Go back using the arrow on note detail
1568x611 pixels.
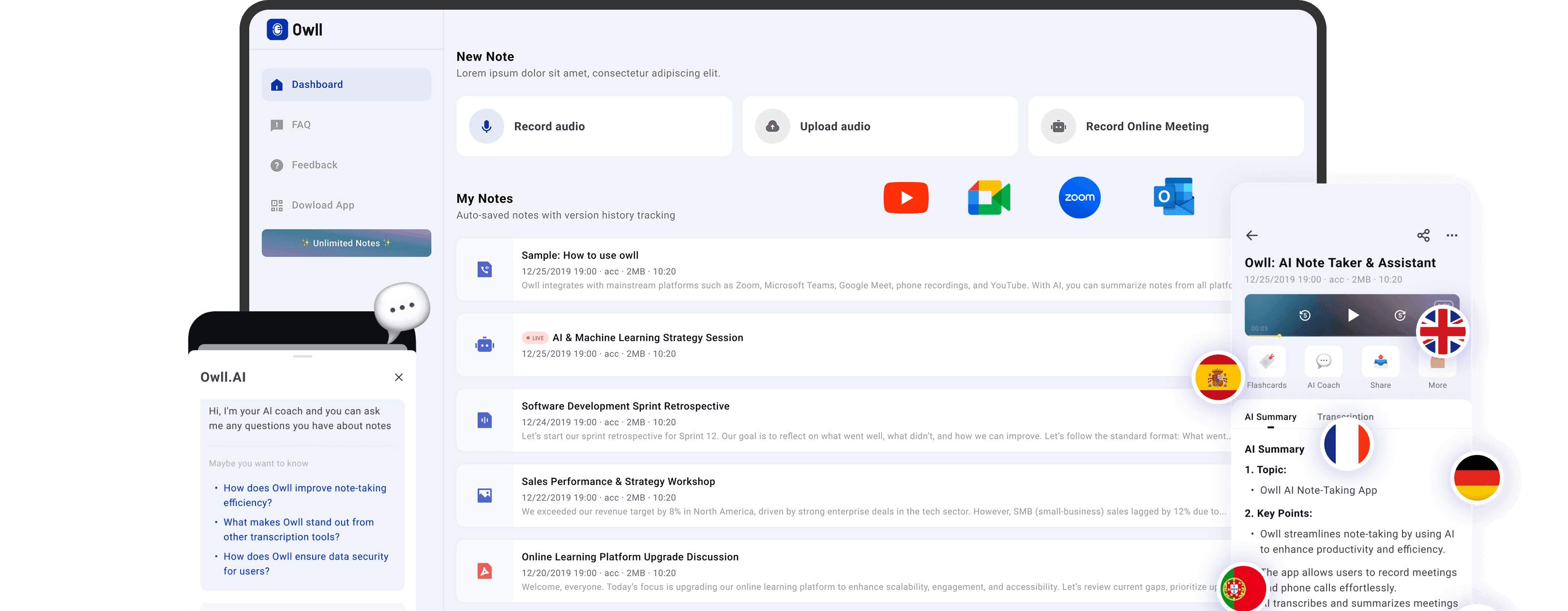pyautogui.click(x=1252, y=235)
